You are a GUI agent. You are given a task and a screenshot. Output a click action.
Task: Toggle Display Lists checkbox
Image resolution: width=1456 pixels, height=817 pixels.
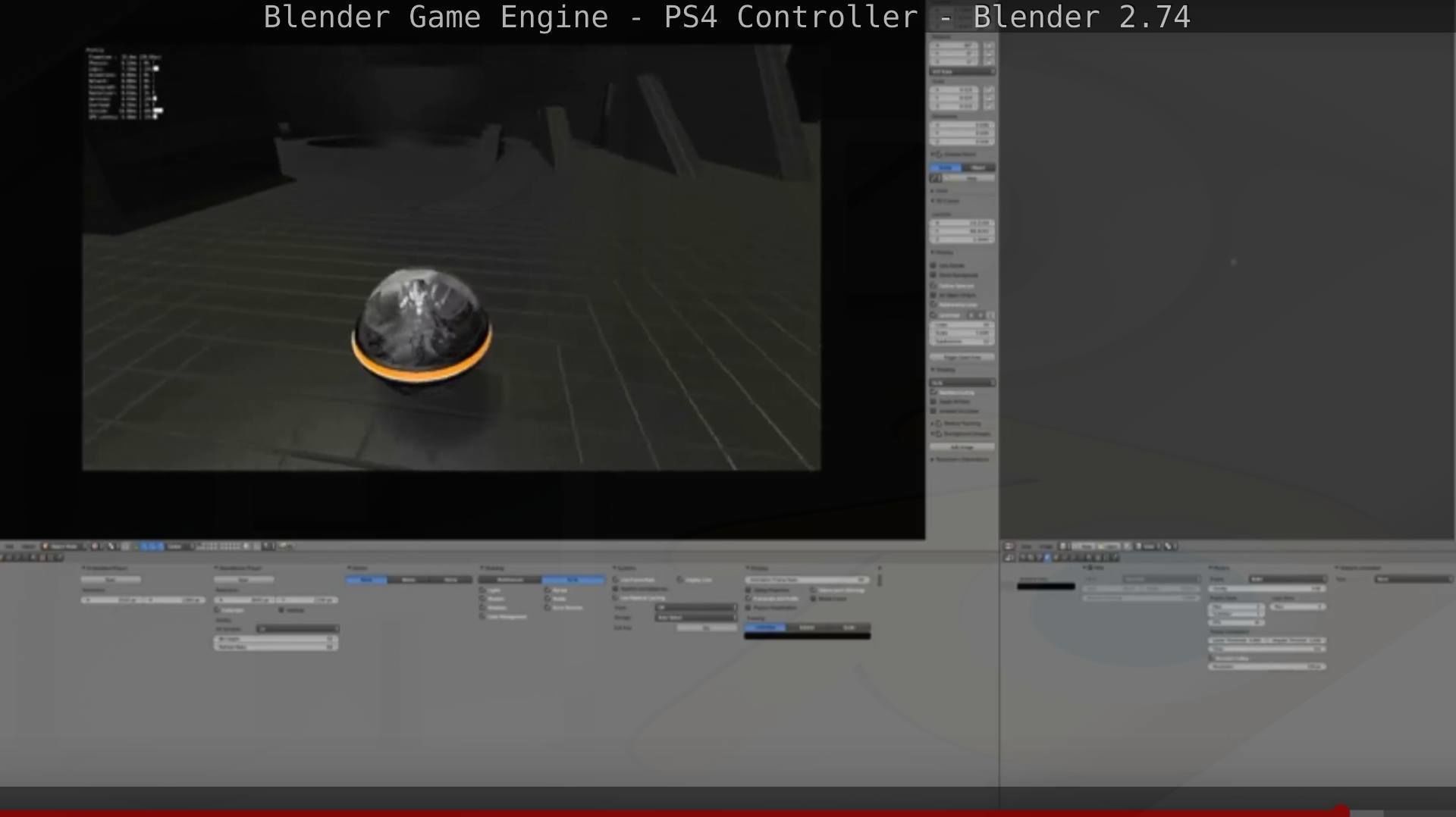tap(680, 580)
